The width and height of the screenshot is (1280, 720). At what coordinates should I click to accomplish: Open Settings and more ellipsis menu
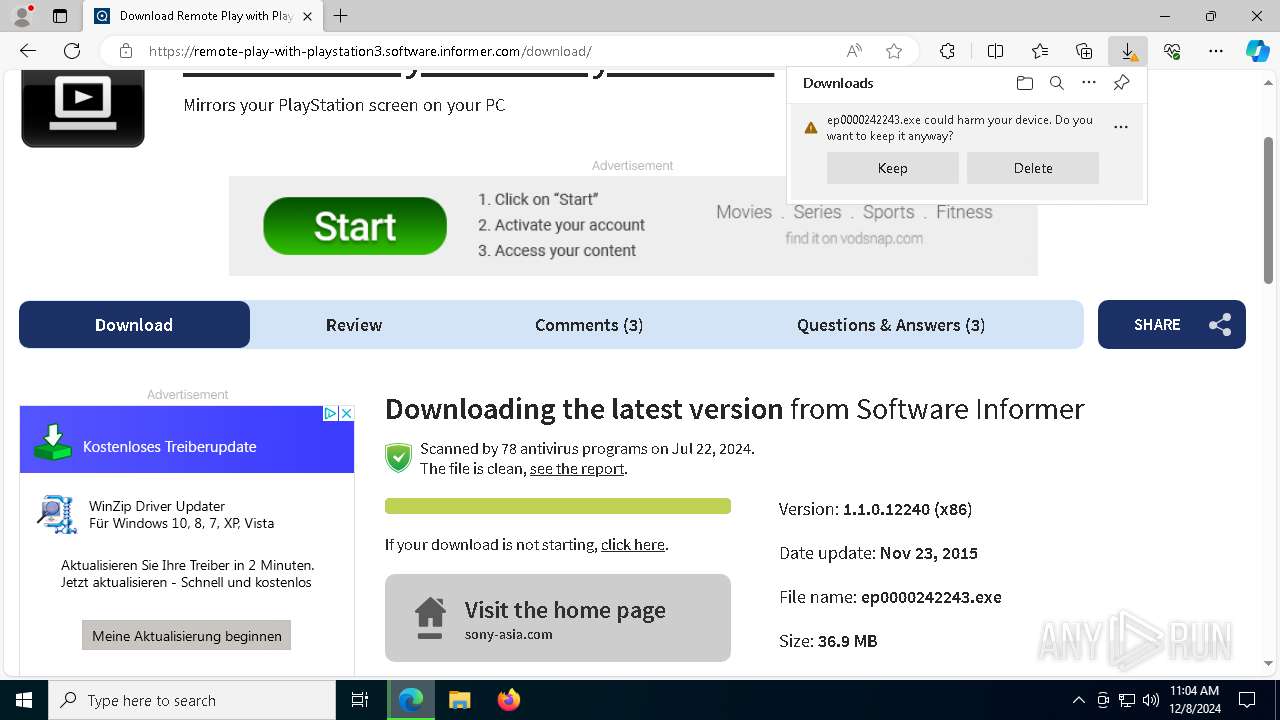coord(1216,51)
